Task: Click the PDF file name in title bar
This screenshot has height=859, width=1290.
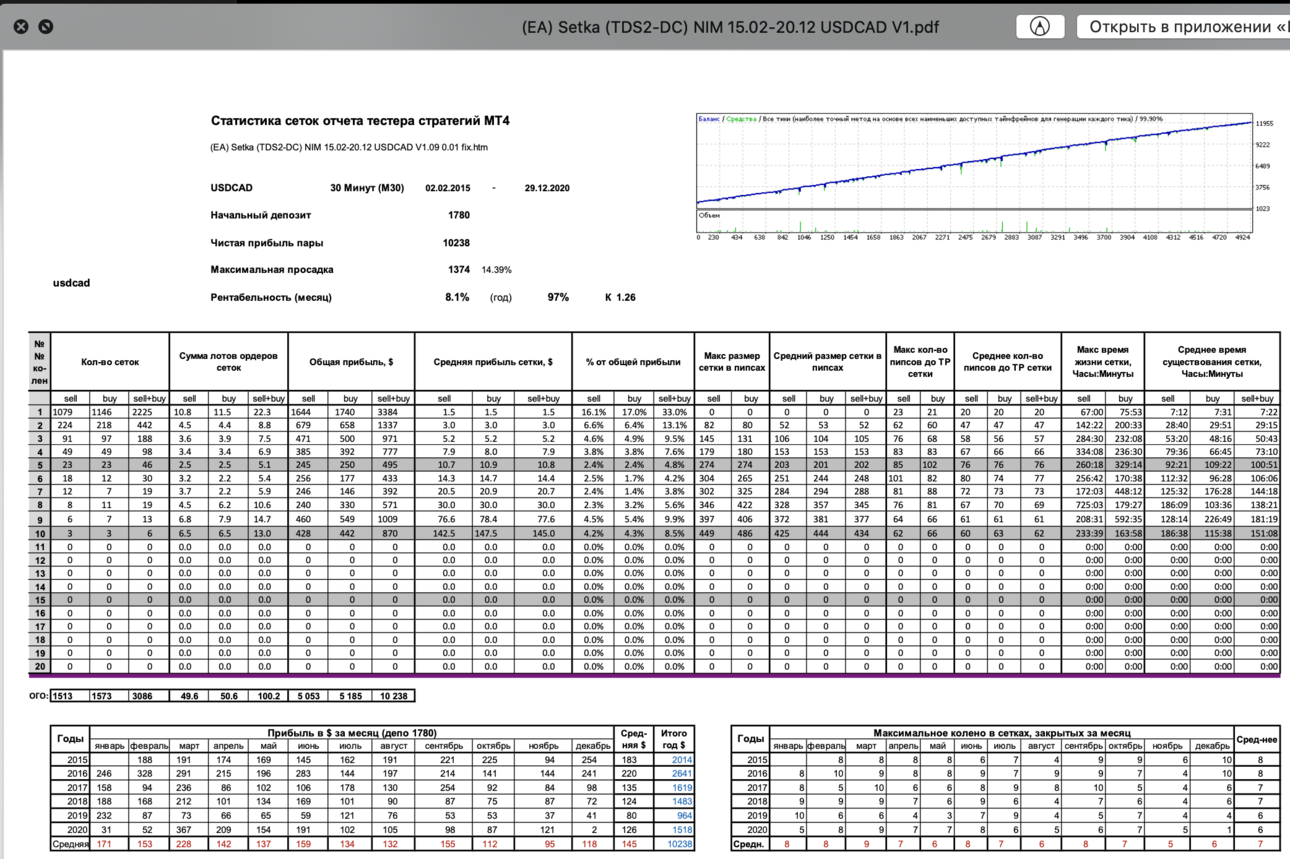Action: point(730,27)
